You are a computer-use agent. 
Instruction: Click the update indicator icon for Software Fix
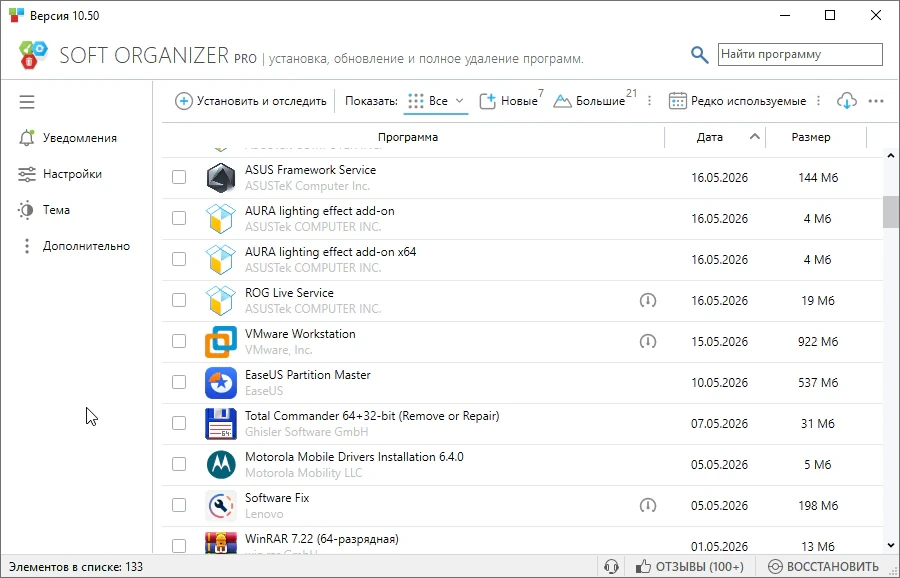coord(648,505)
